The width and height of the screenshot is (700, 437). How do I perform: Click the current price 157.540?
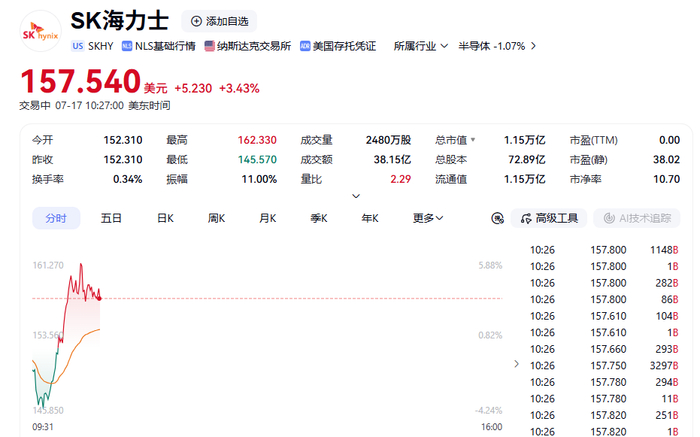[x=81, y=81]
